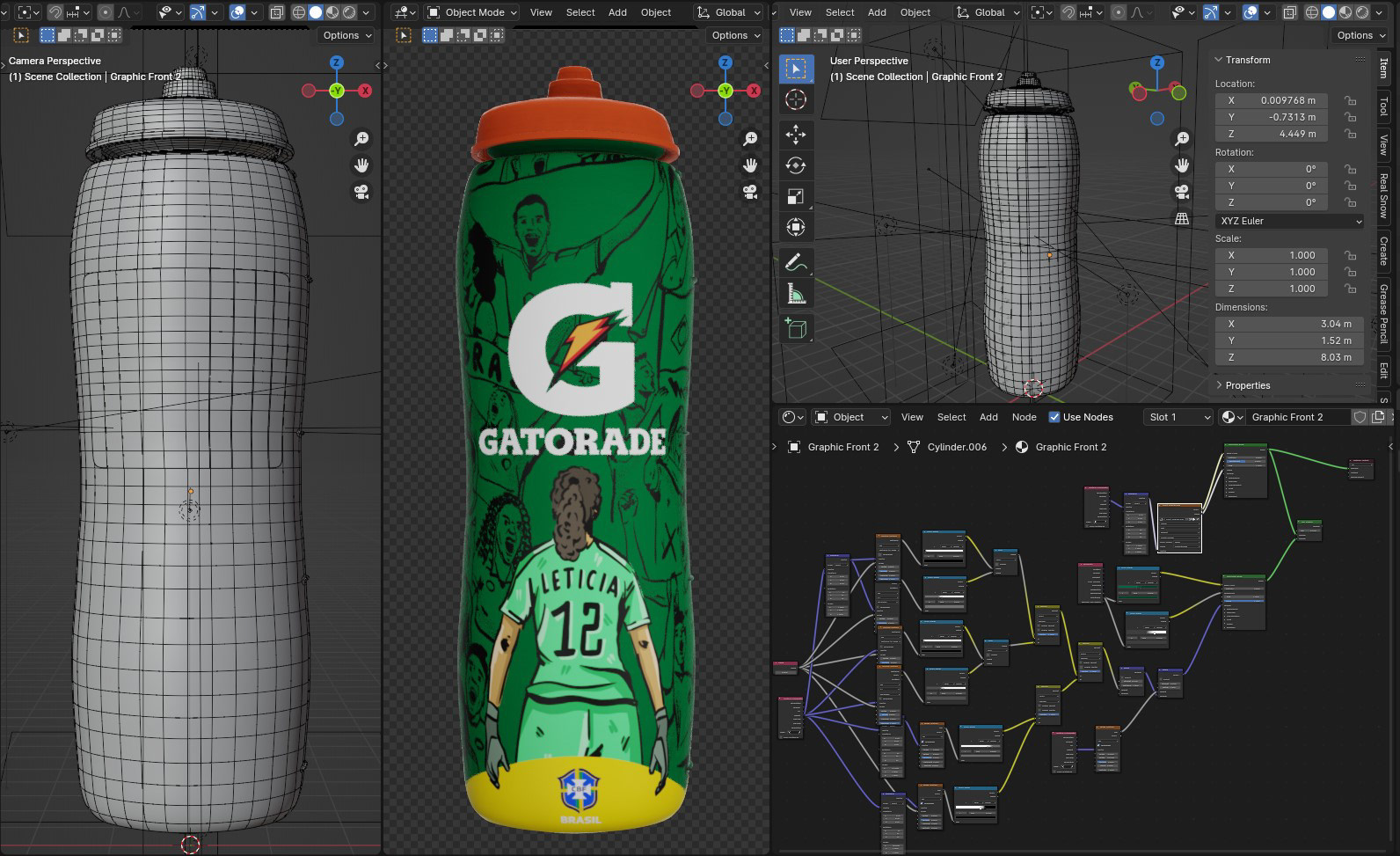Pick the Measure ruler tool
This screenshot has height=856, width=1400.
point(796,294)
